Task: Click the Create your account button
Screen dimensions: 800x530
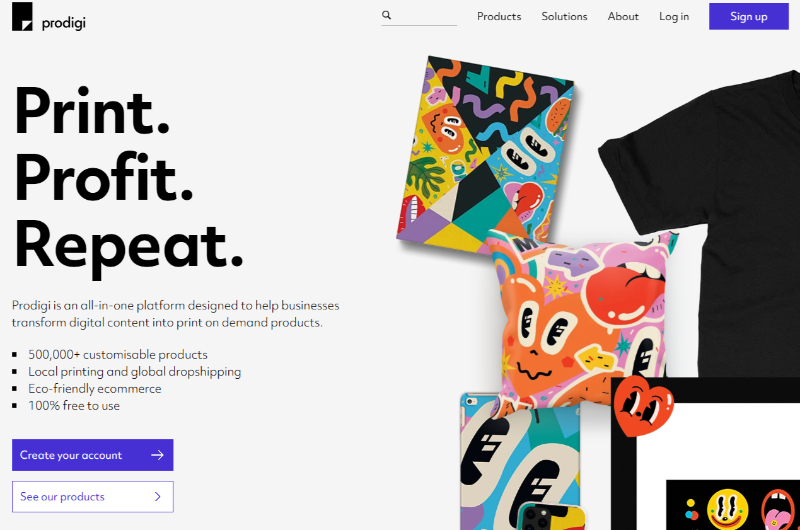Action: pos(93,455)
